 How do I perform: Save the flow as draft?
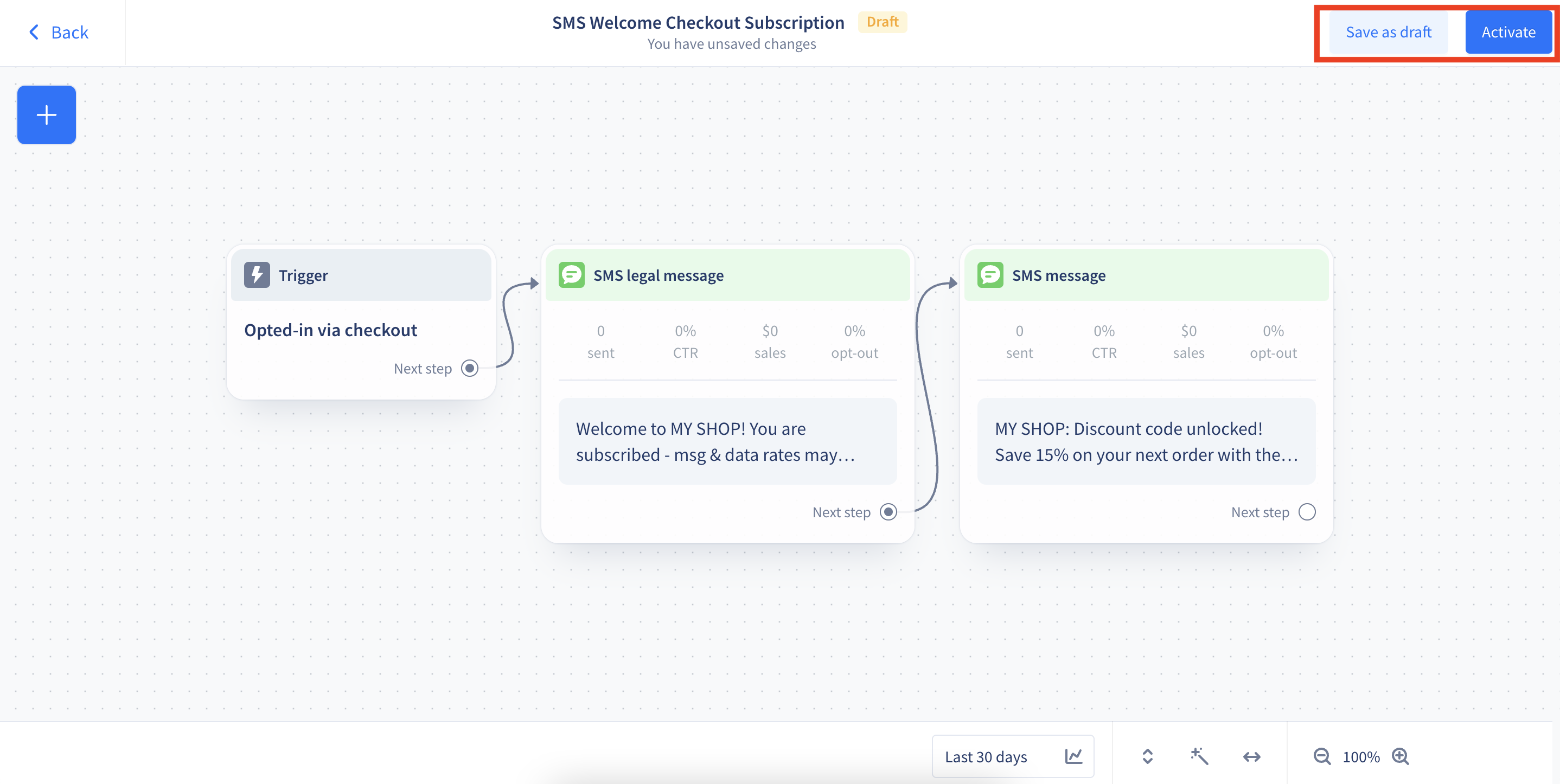click(1388, 32)
